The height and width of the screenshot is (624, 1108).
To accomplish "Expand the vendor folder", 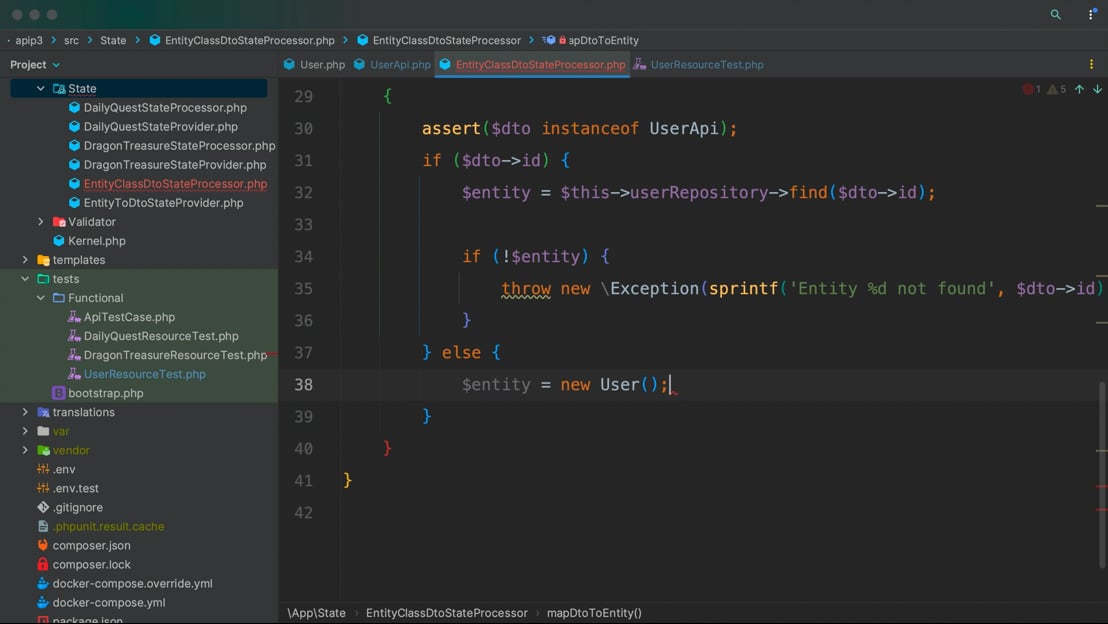I will 25,450.
